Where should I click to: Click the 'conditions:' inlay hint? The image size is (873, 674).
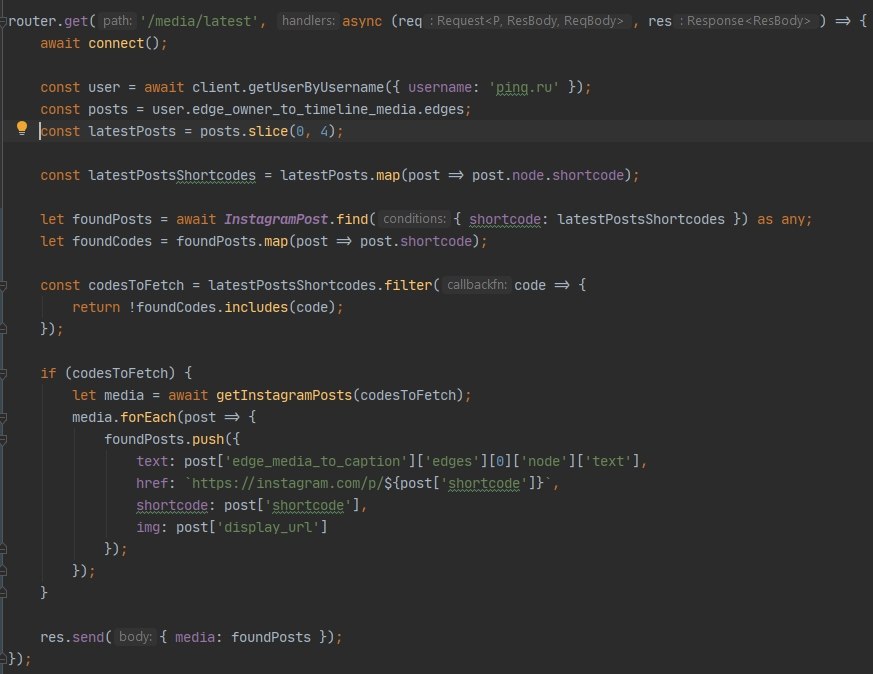pyautogui.click(x=414, y=219)
